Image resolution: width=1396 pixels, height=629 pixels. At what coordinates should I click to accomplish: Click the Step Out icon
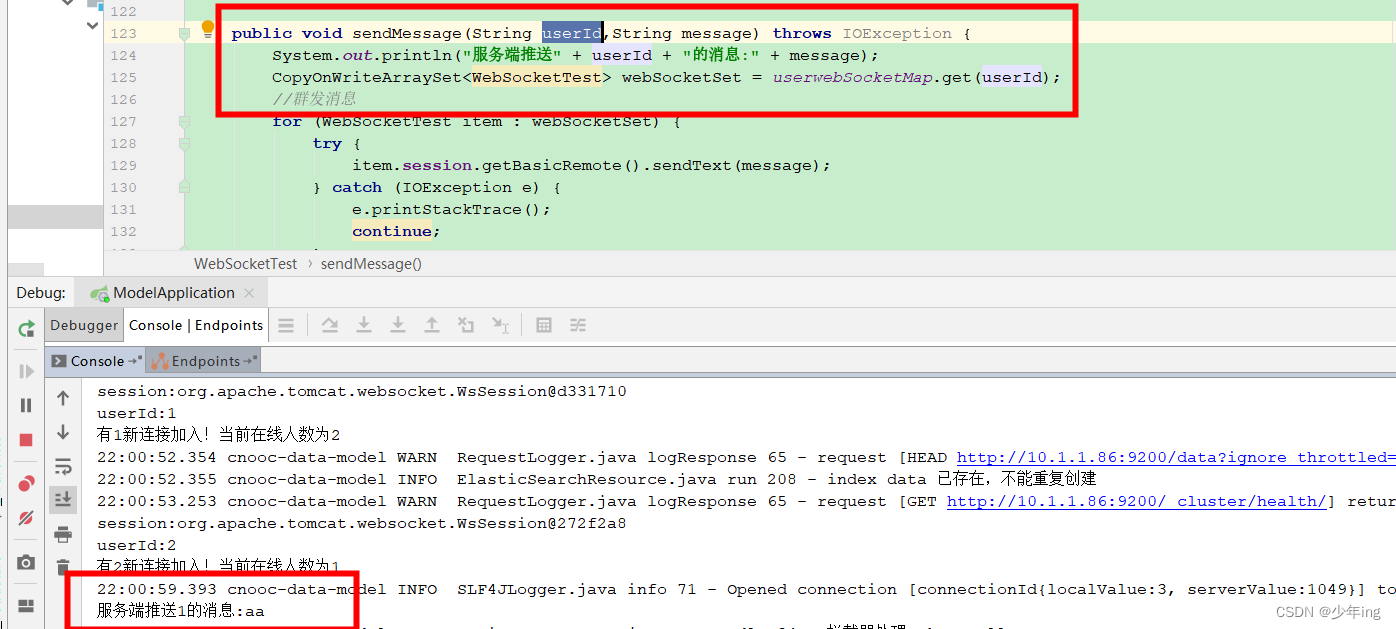tap(432, 325)
